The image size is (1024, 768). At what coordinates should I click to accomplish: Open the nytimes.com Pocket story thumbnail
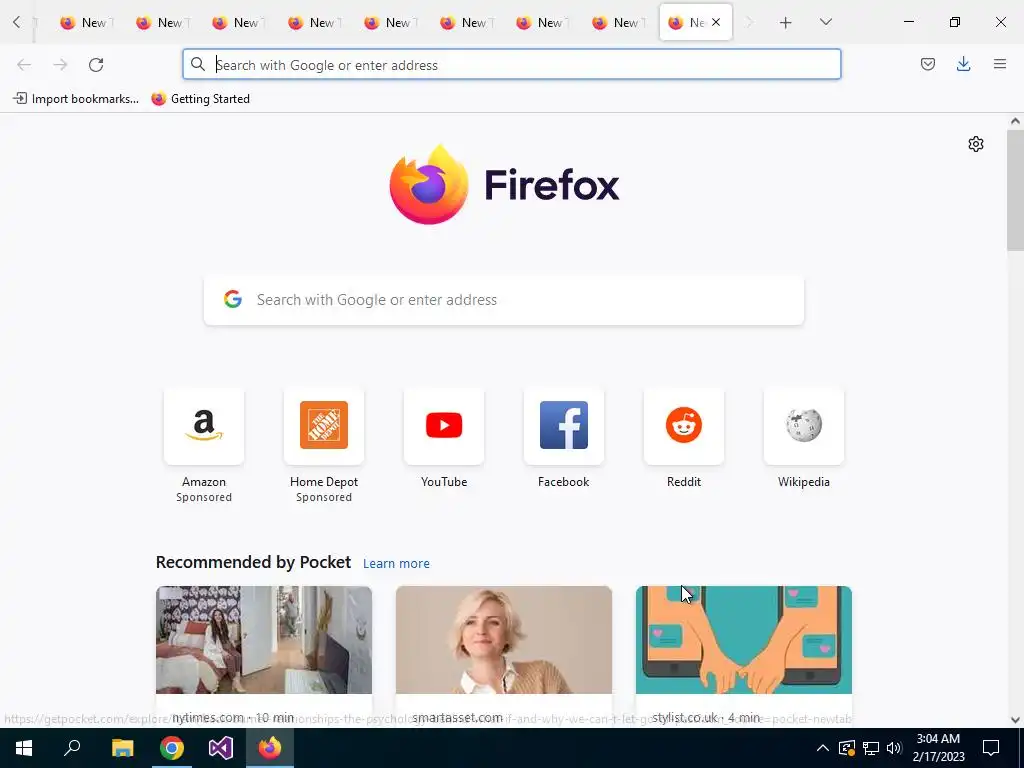(x=264, y=640)
